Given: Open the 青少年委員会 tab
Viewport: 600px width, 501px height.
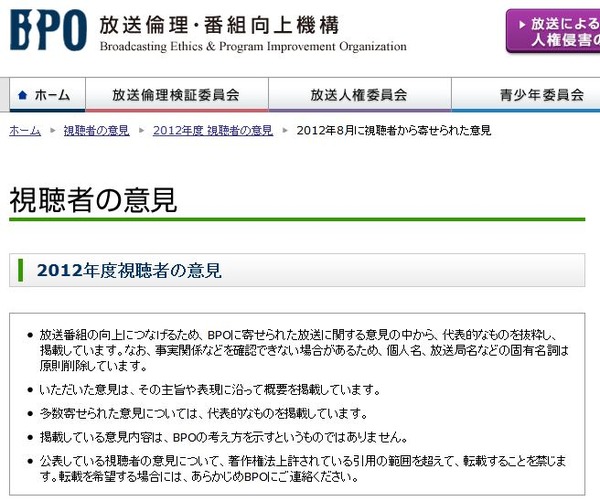Looking at the screenshot, I should pyautogui.click(x=526, y=95).
